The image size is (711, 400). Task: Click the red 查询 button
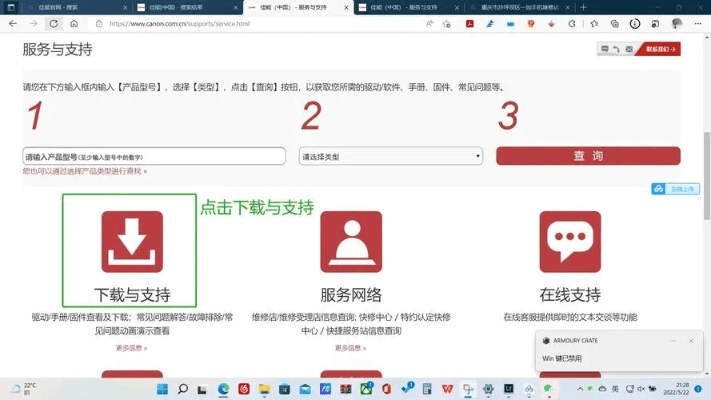tap(588, 156)
